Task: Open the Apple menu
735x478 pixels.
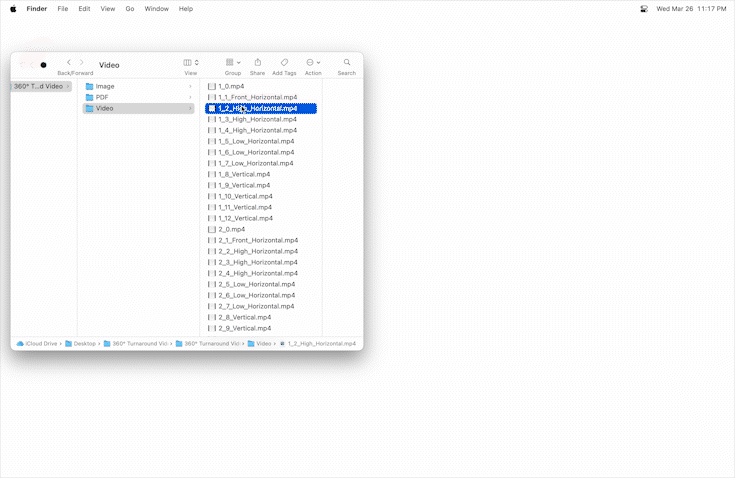Action: (x=13, y=8)
